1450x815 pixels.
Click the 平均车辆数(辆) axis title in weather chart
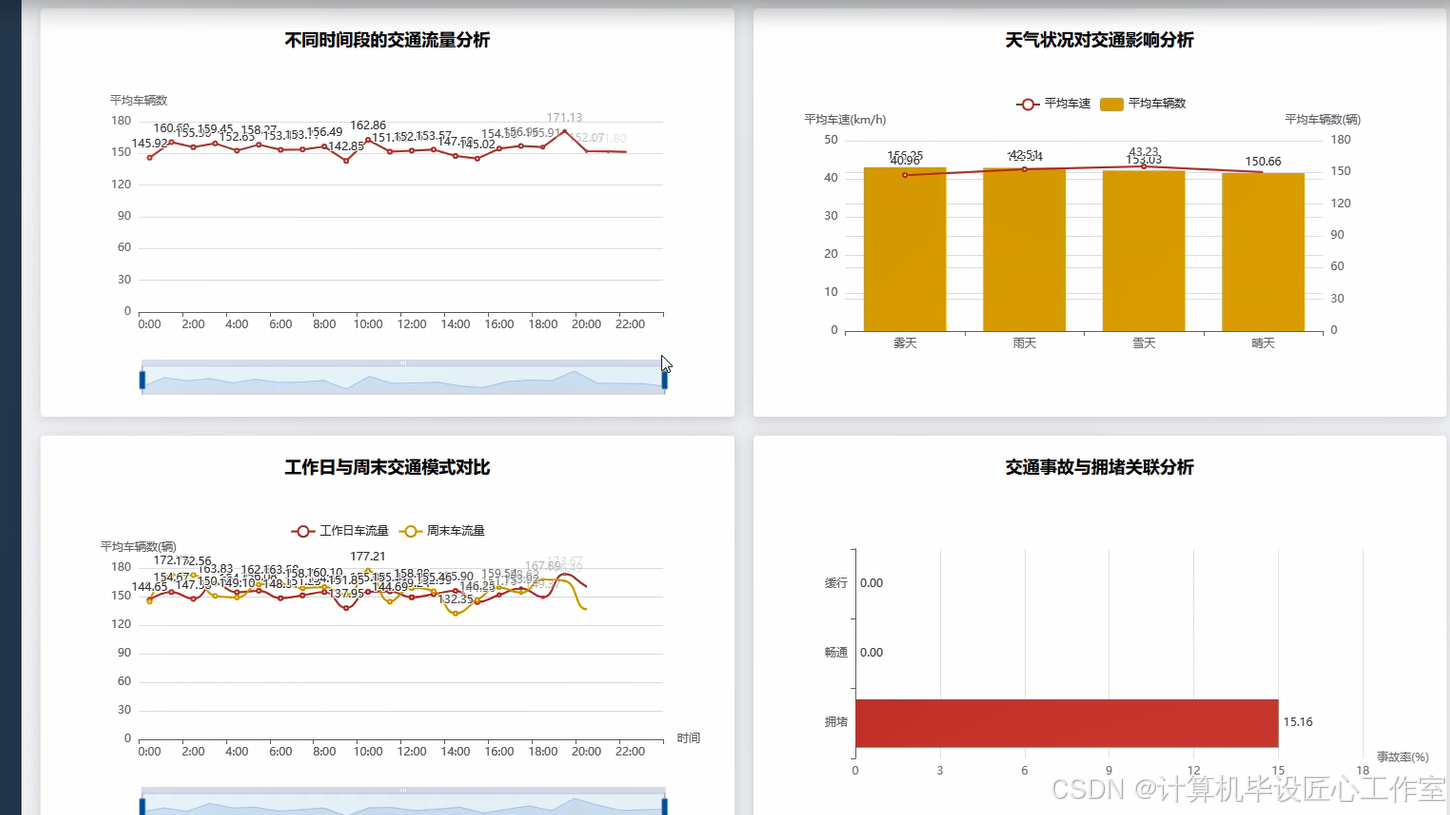[1323, 120]
